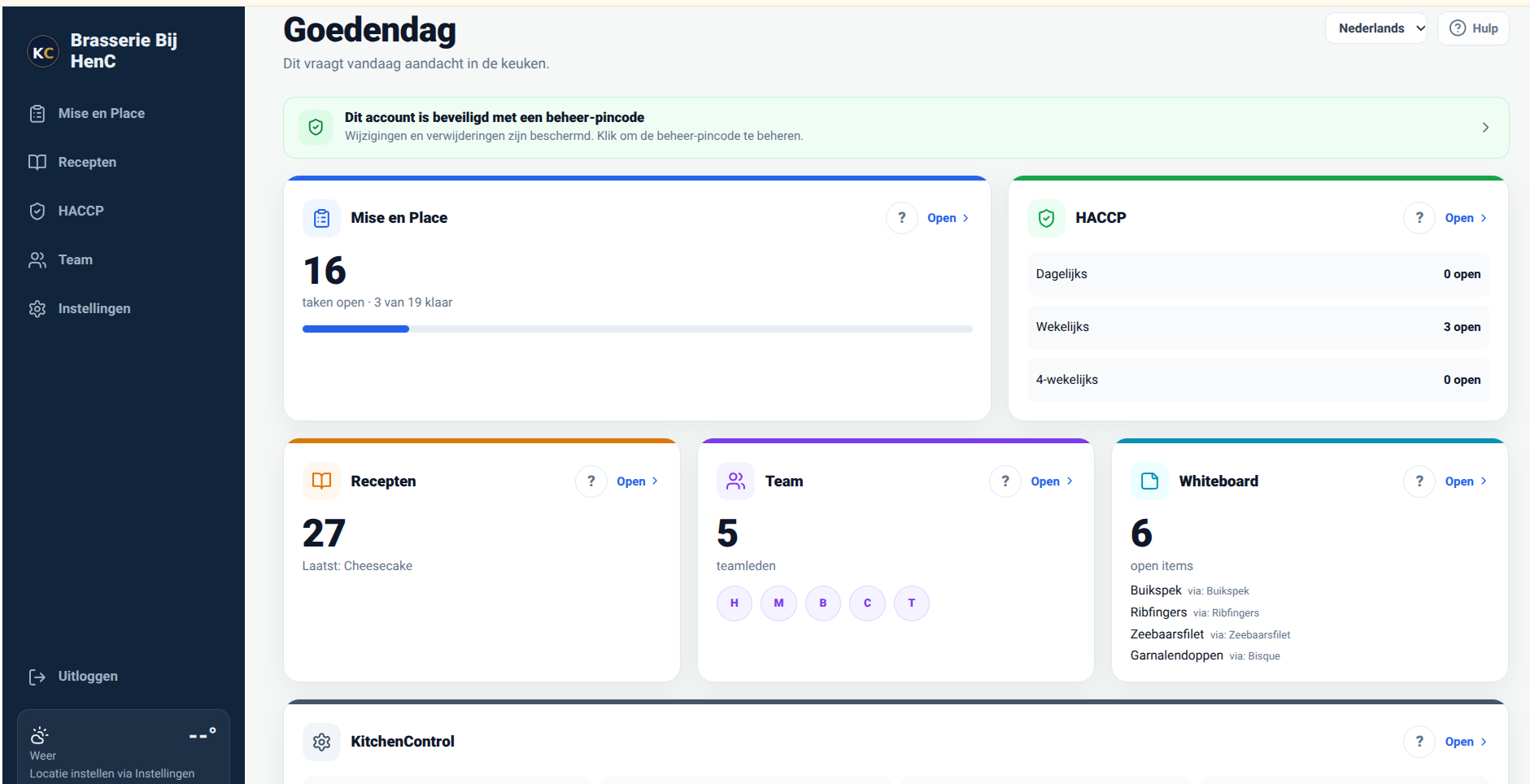Open Instellingen in sidebar
This screenshot has width=1530, height=784.
point(123,309)
